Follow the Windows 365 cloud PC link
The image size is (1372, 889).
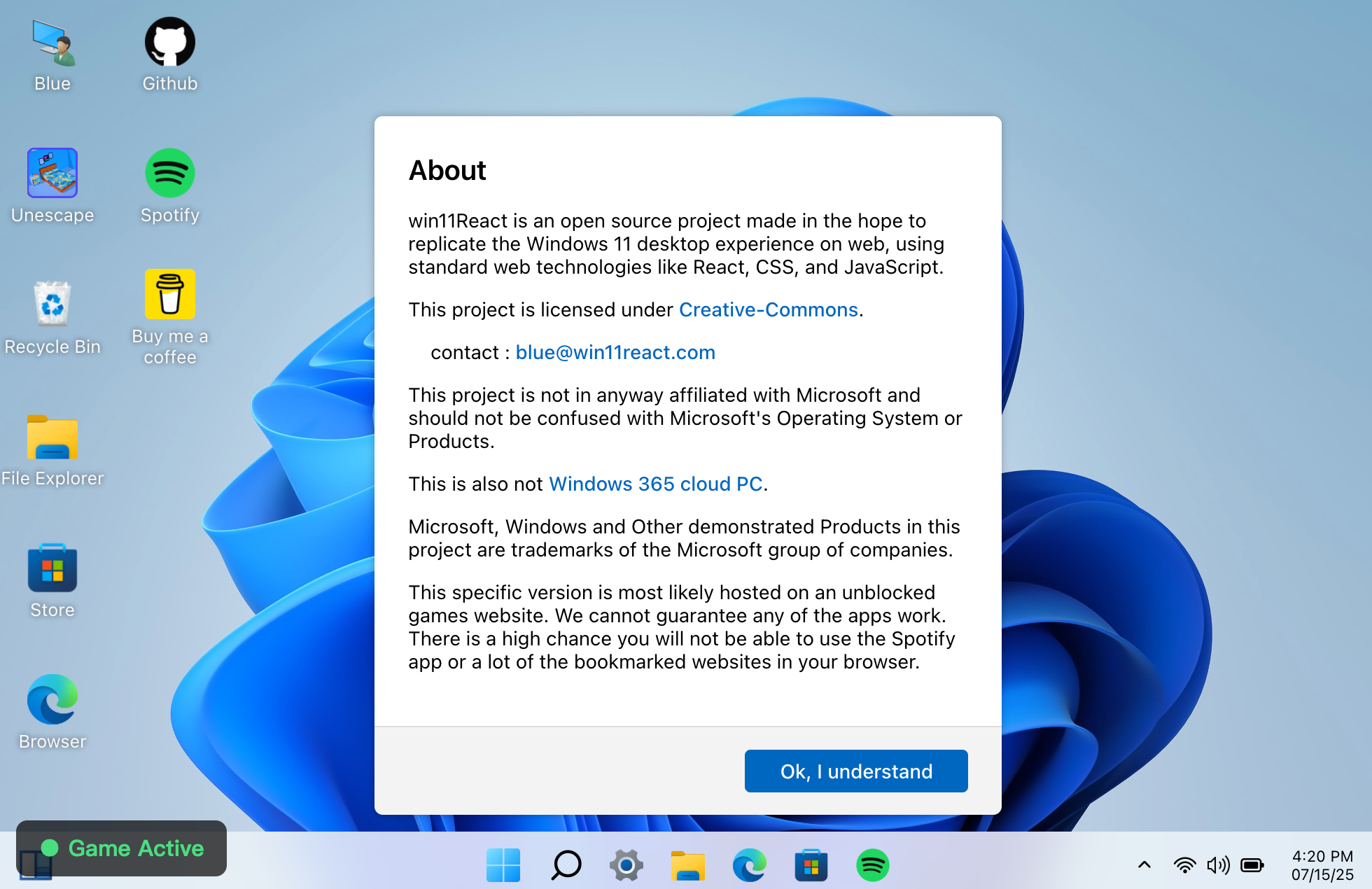656,484
